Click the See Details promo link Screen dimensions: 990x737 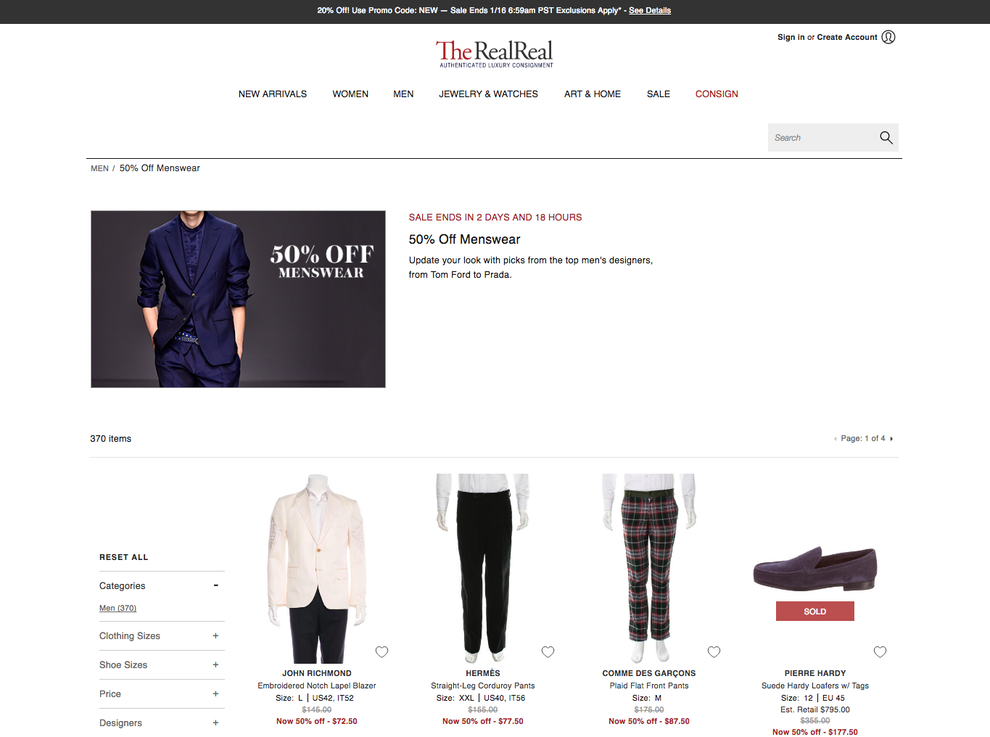(650, 11)
